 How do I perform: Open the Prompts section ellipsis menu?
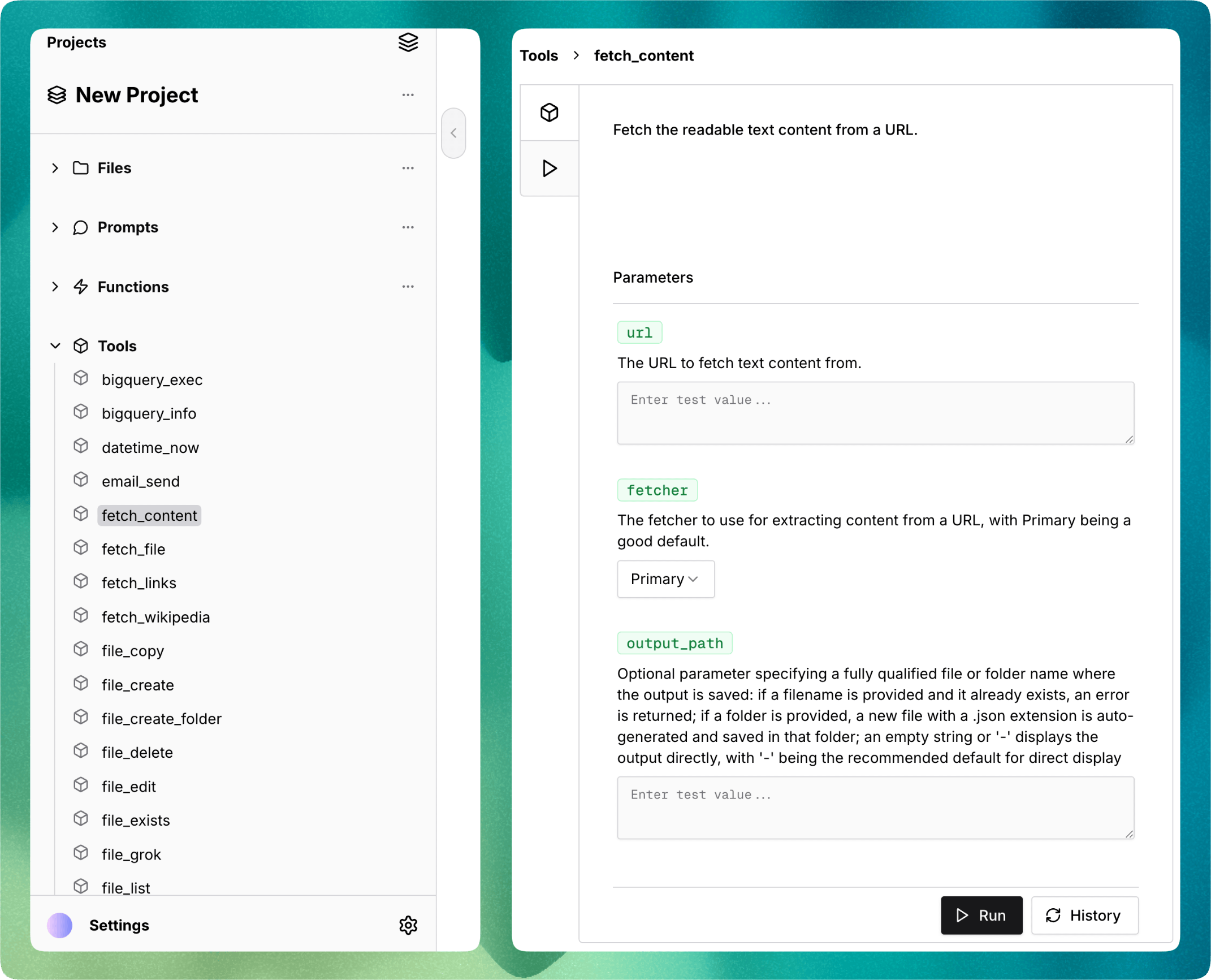[408, 227]
